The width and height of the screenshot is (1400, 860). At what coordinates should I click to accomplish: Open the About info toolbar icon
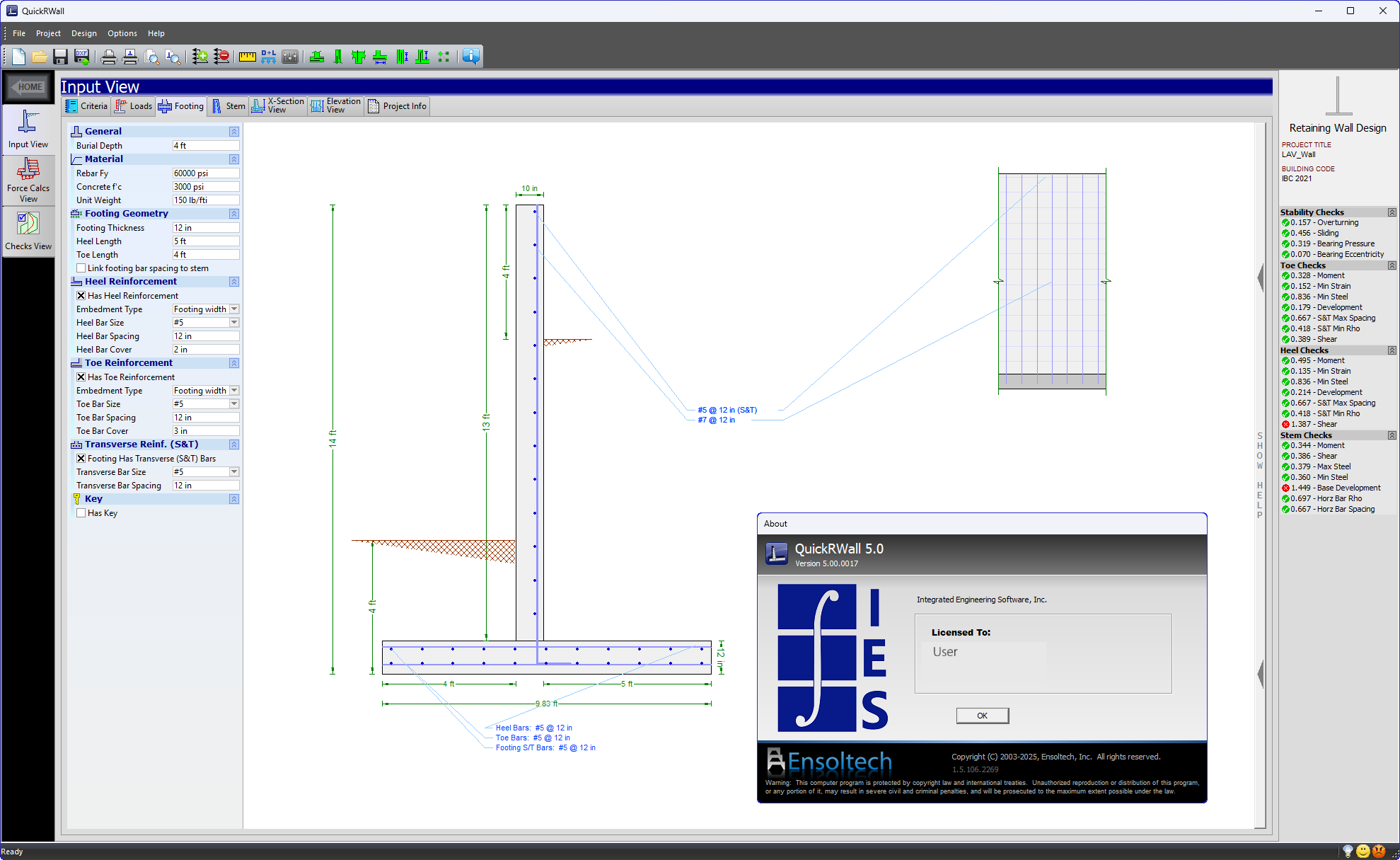point(470,57)
